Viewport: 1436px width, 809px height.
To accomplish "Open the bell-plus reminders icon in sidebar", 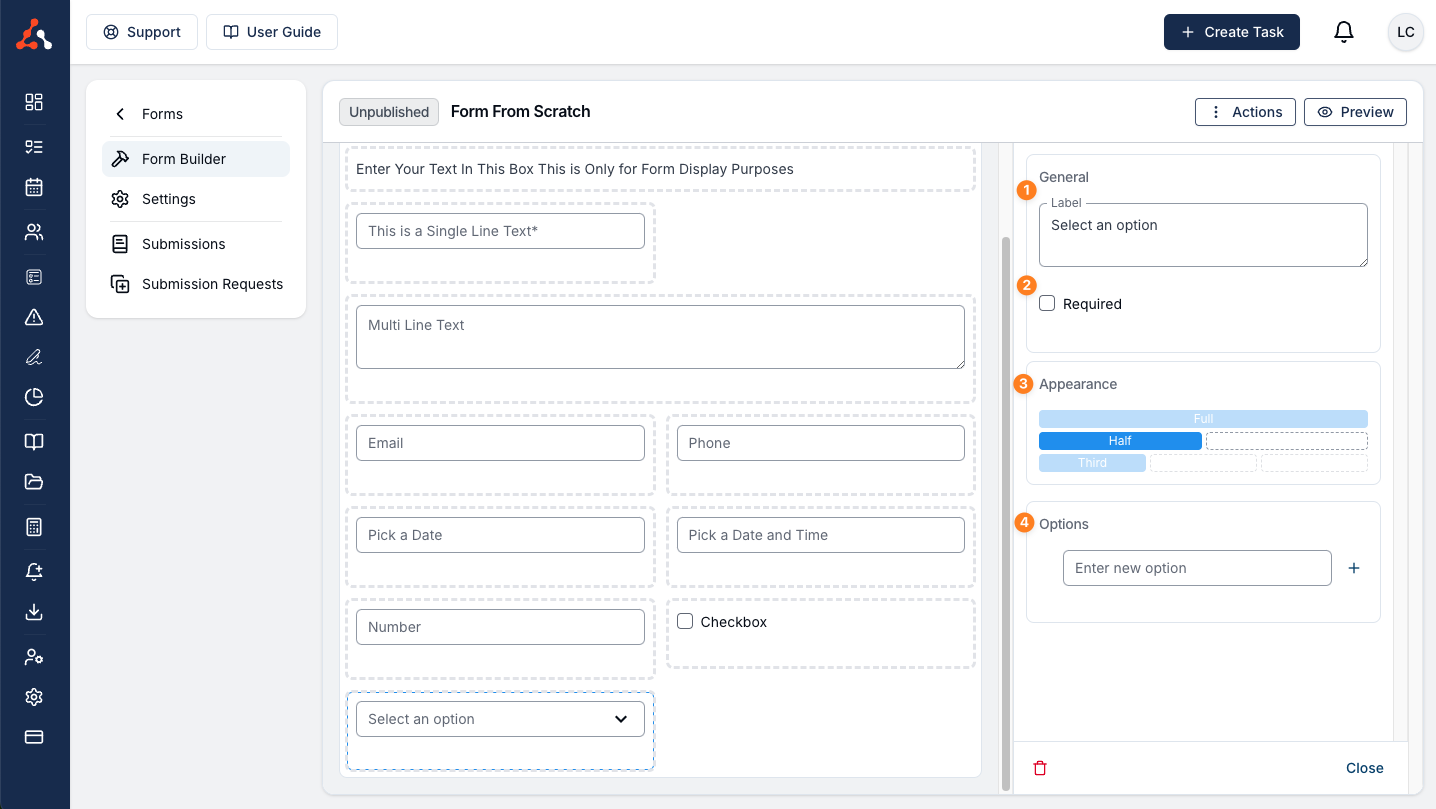I will tap(34, 572).
